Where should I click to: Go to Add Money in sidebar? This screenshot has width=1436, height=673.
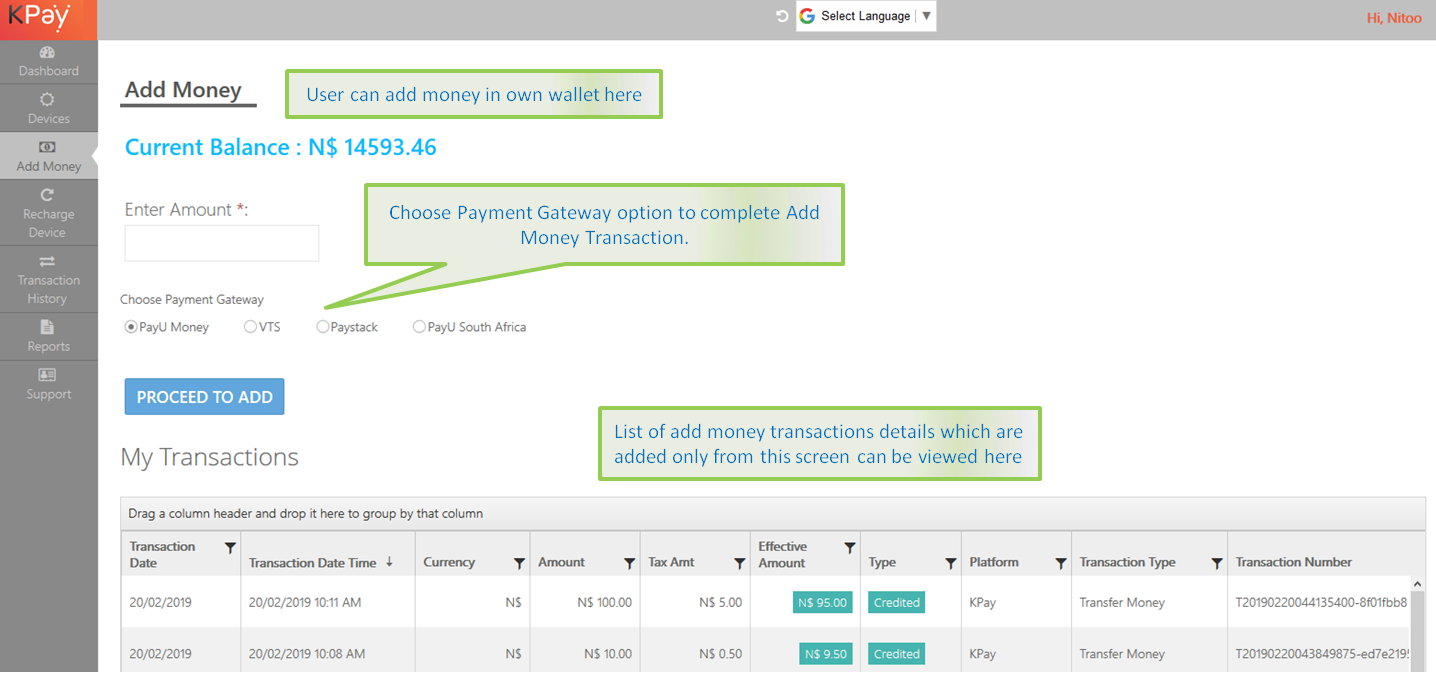(x=48, y=157)
